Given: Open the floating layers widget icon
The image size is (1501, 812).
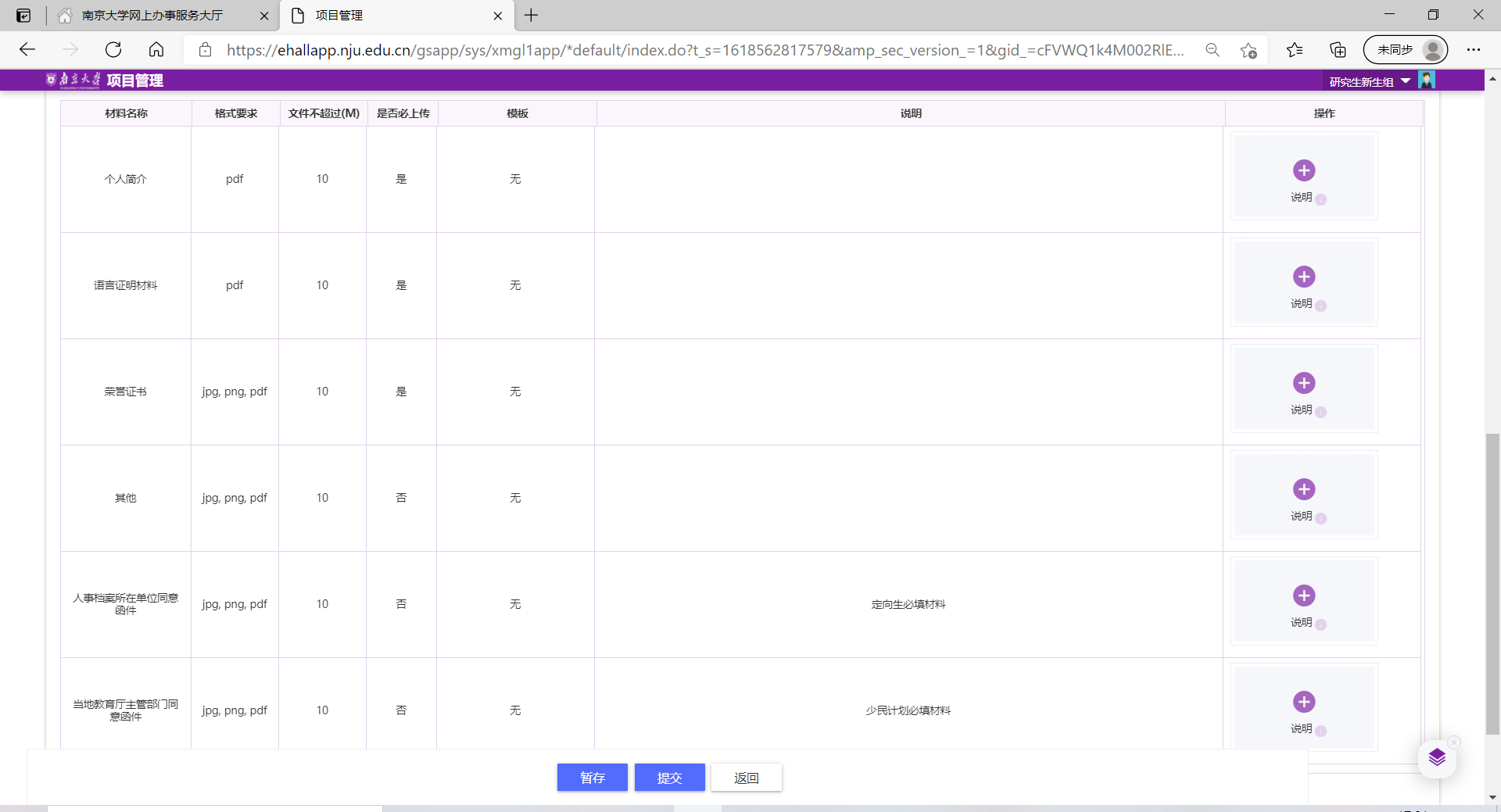Looking at the screenshot, I should coord(1437,757).
